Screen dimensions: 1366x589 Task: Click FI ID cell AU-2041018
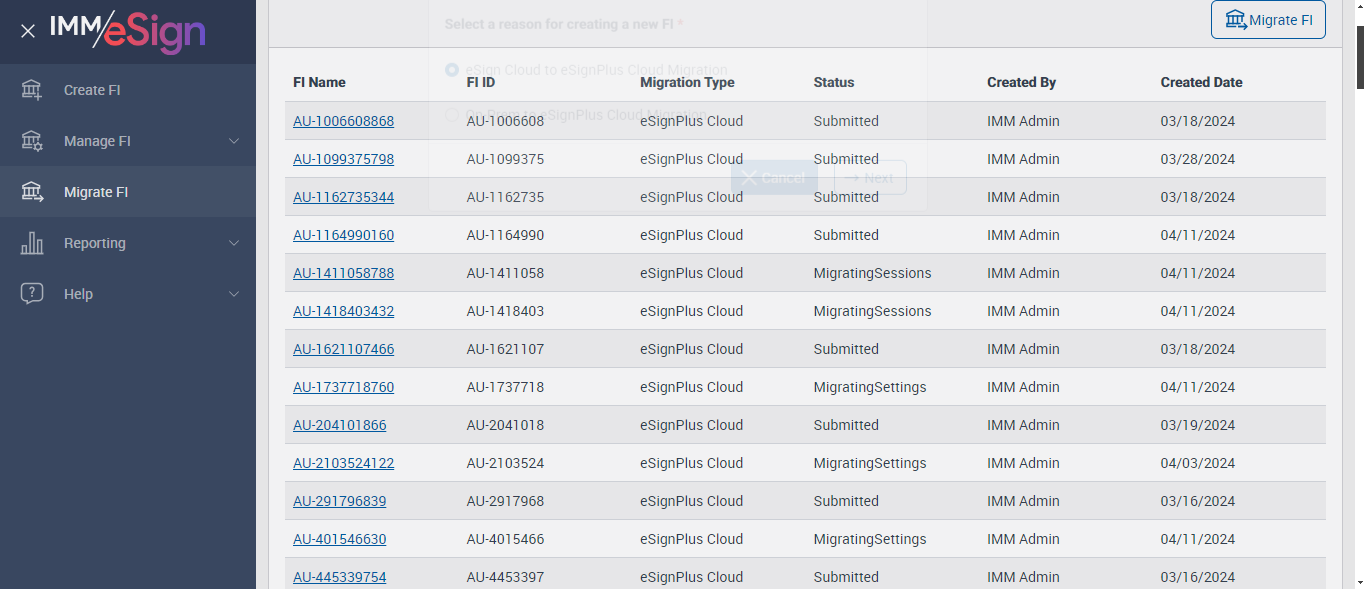point(505,425)
